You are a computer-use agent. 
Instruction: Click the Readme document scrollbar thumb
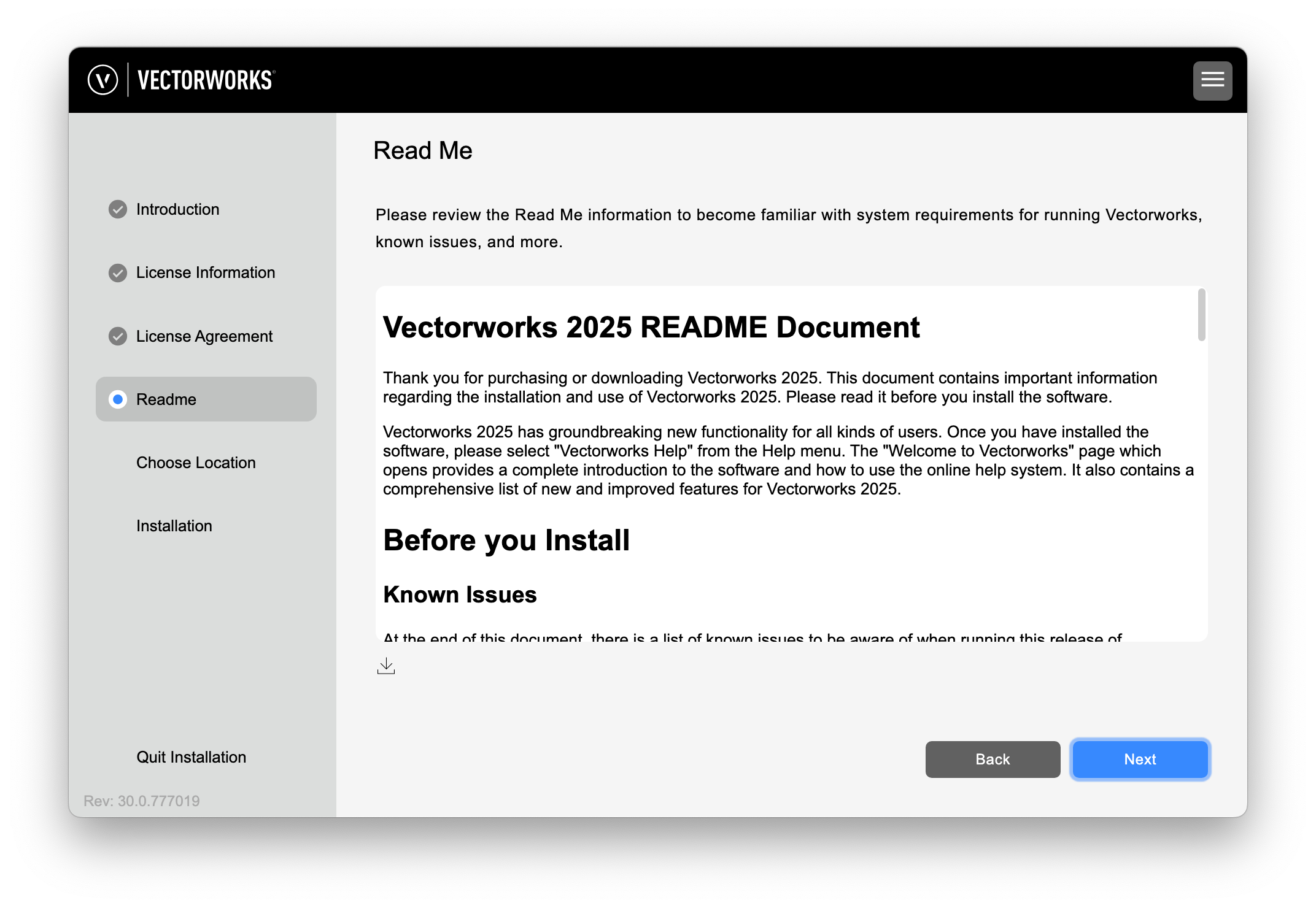tap(1201, 315)
